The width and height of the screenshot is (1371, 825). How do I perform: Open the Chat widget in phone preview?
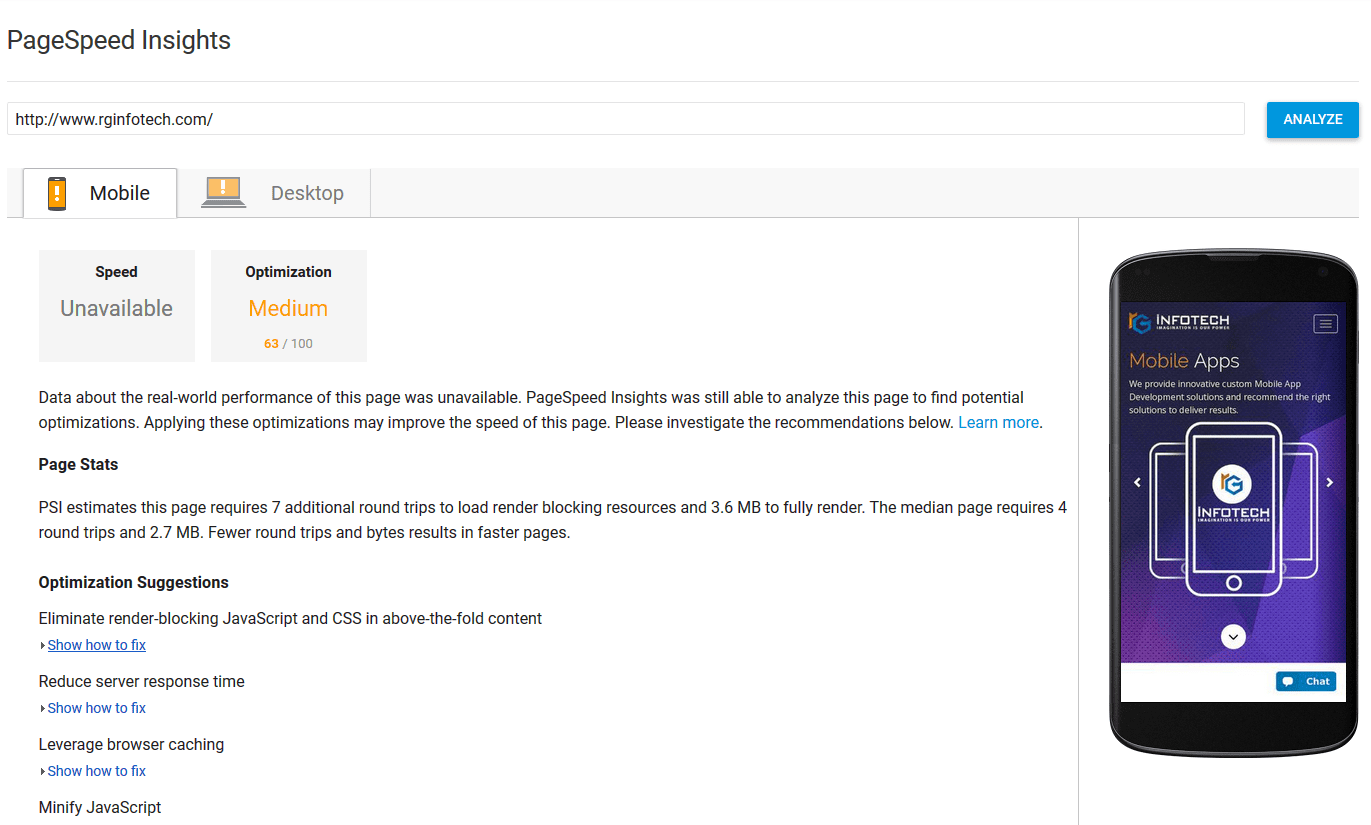click(x=1306, y=681)
